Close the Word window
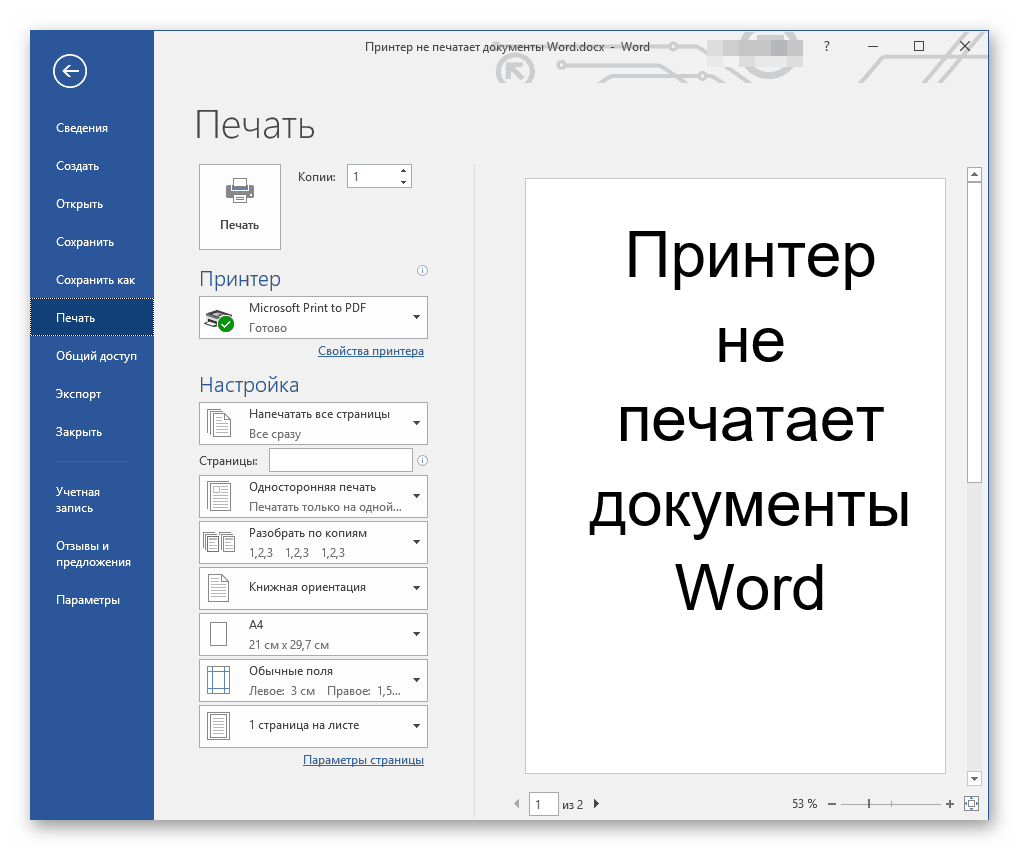 click(x=965, y=46)
